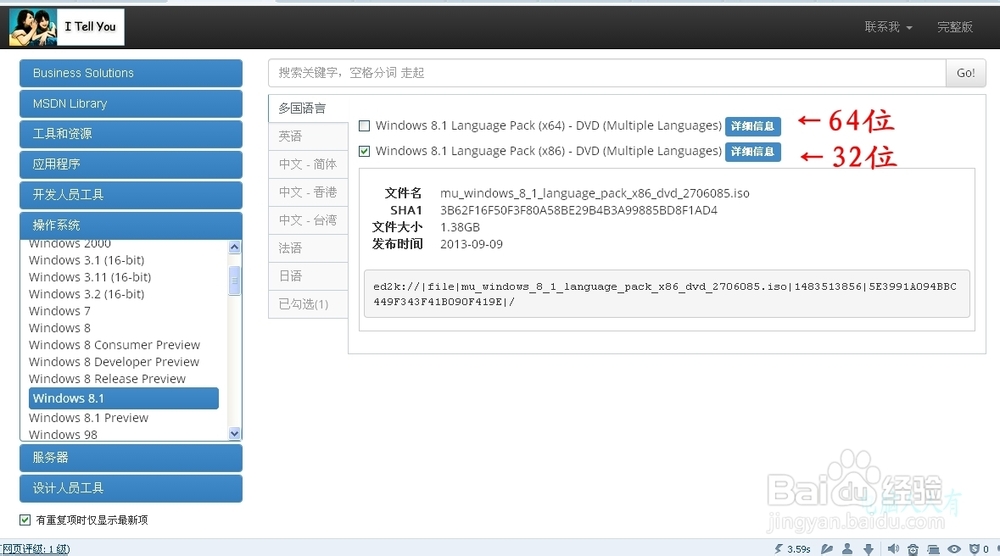
Task: Switch to the 法语 language tab
Action: click(308, 248)
